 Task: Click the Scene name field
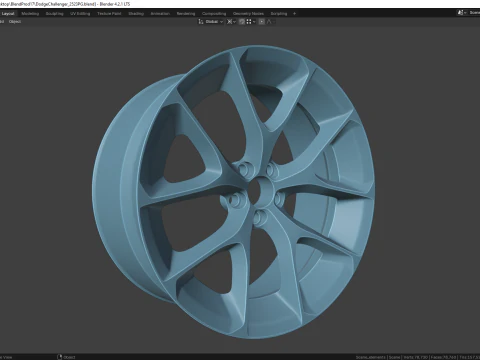pyautogui.click(x=474, y=13)
